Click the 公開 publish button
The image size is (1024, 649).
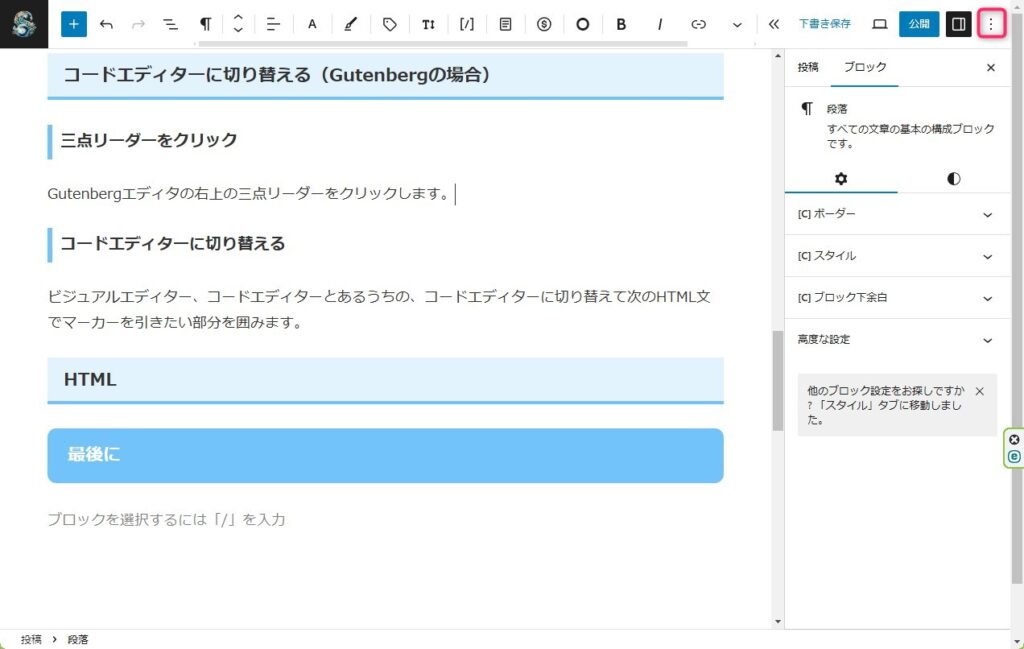click(x=918, y=24)
